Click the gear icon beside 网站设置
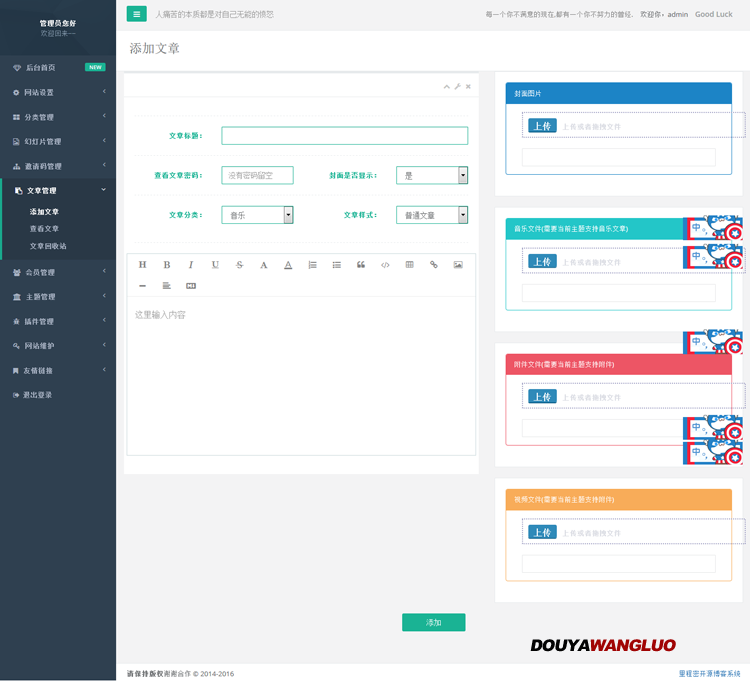 (16, 92)
